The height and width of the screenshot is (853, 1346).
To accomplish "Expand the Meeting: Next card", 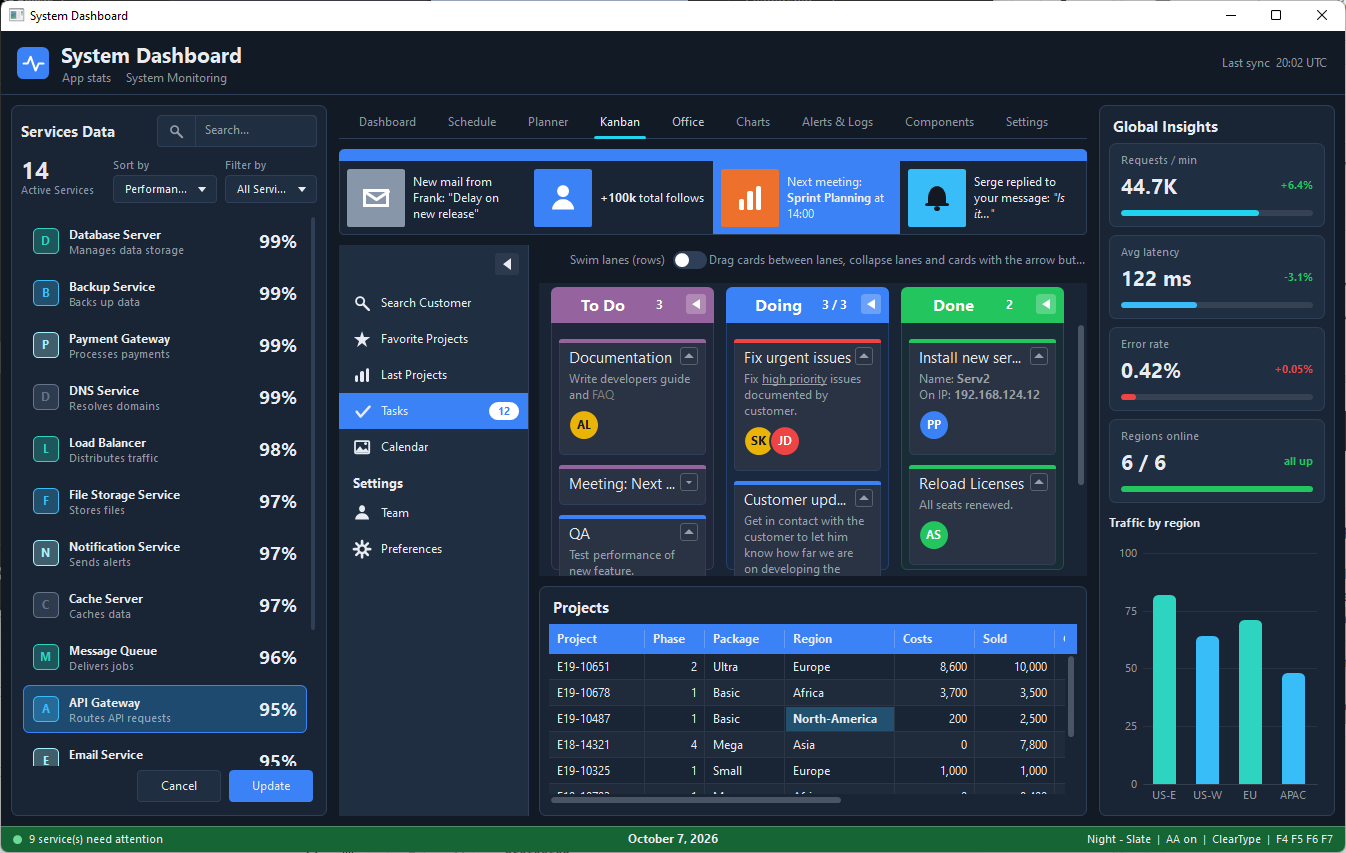I will [x=689, y=482].
